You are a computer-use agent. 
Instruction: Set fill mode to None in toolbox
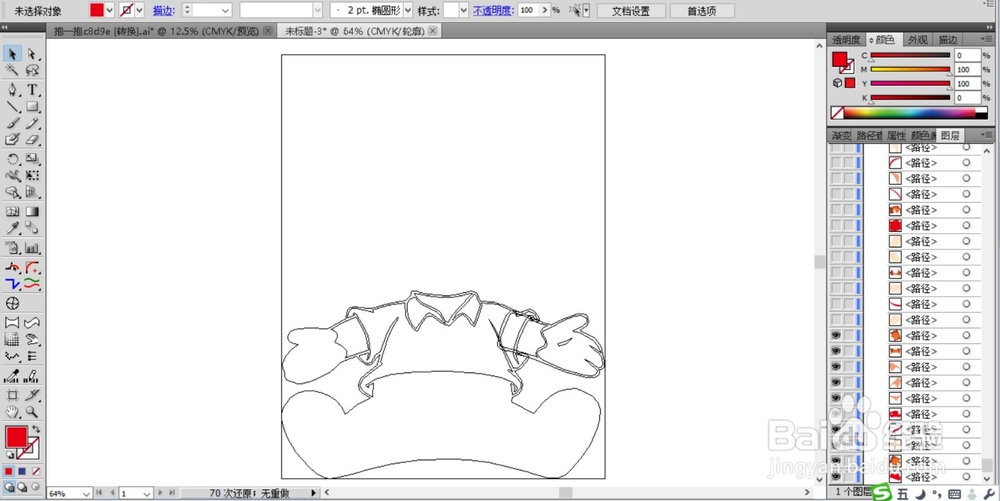click(x=36, y=471)
